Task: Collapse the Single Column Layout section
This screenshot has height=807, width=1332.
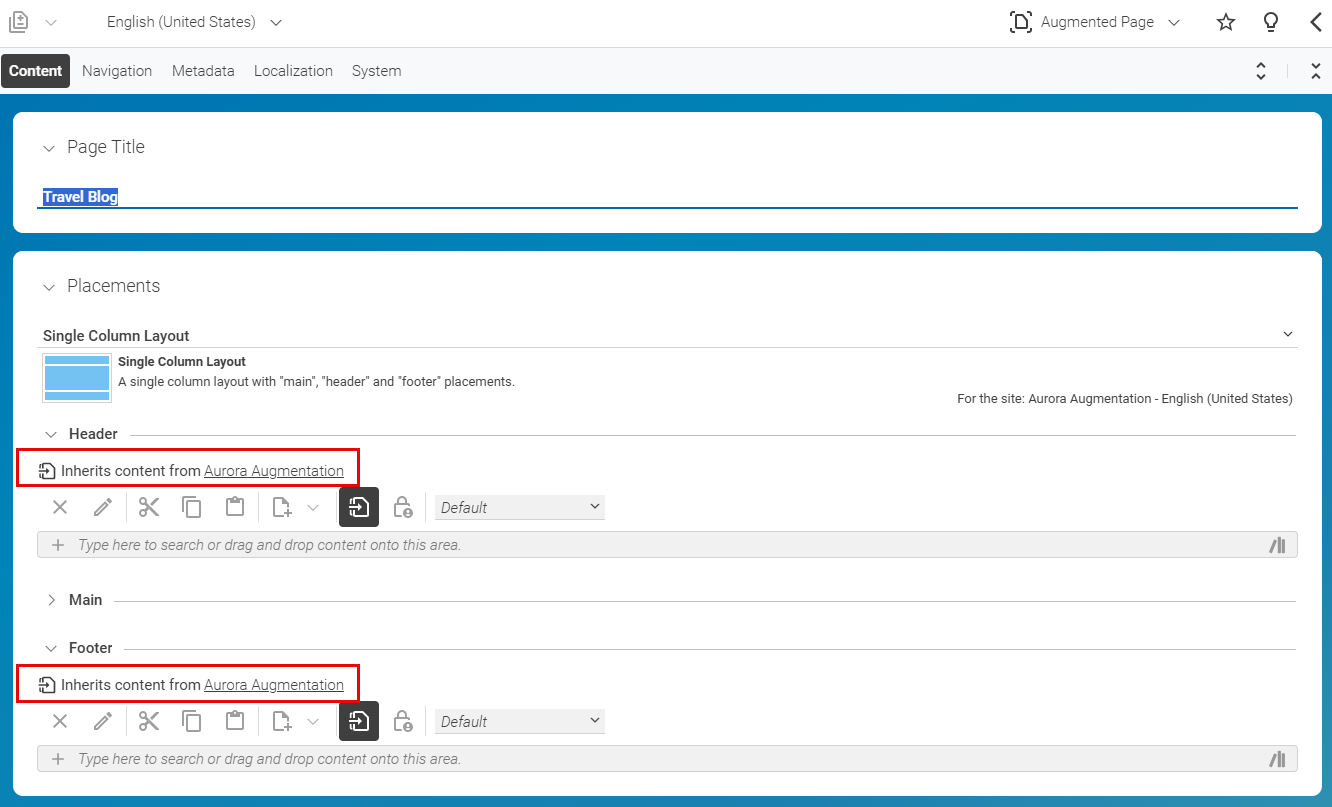Action: point(1287,333)
